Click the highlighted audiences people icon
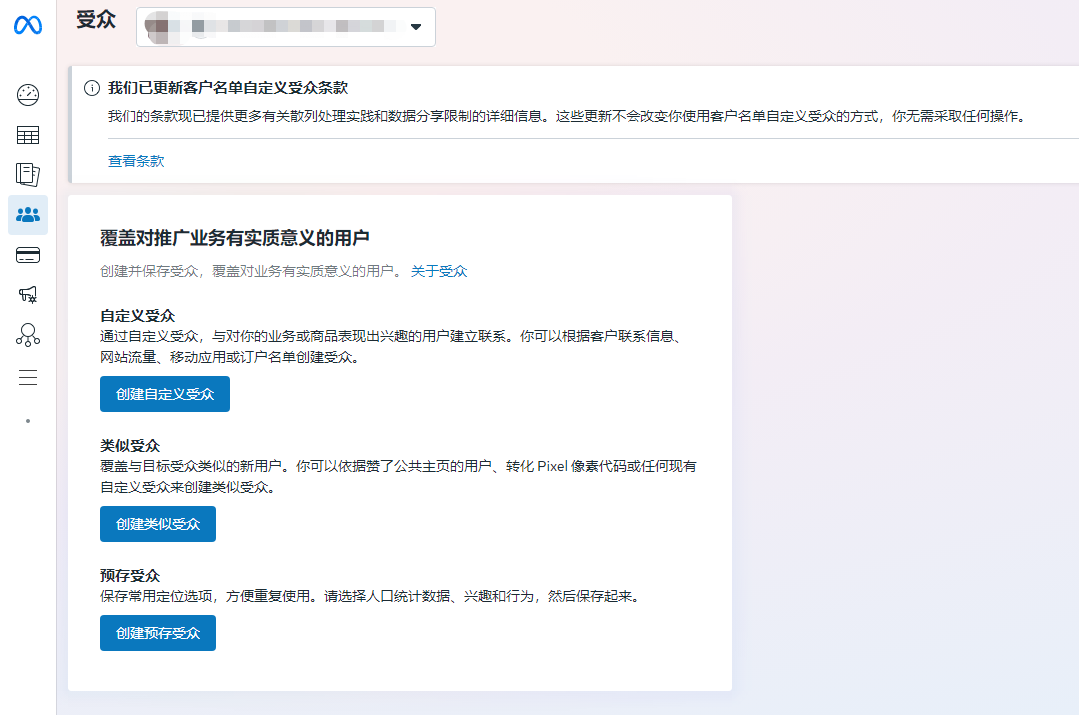The width and height of the screenshot is (1079, 715). coord(27,215)
